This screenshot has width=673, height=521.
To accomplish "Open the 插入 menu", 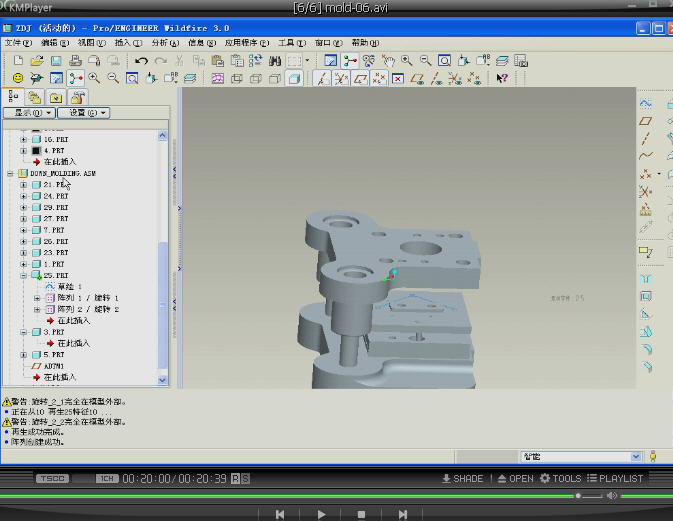I will pyautogui.click(x=128, y=43).
